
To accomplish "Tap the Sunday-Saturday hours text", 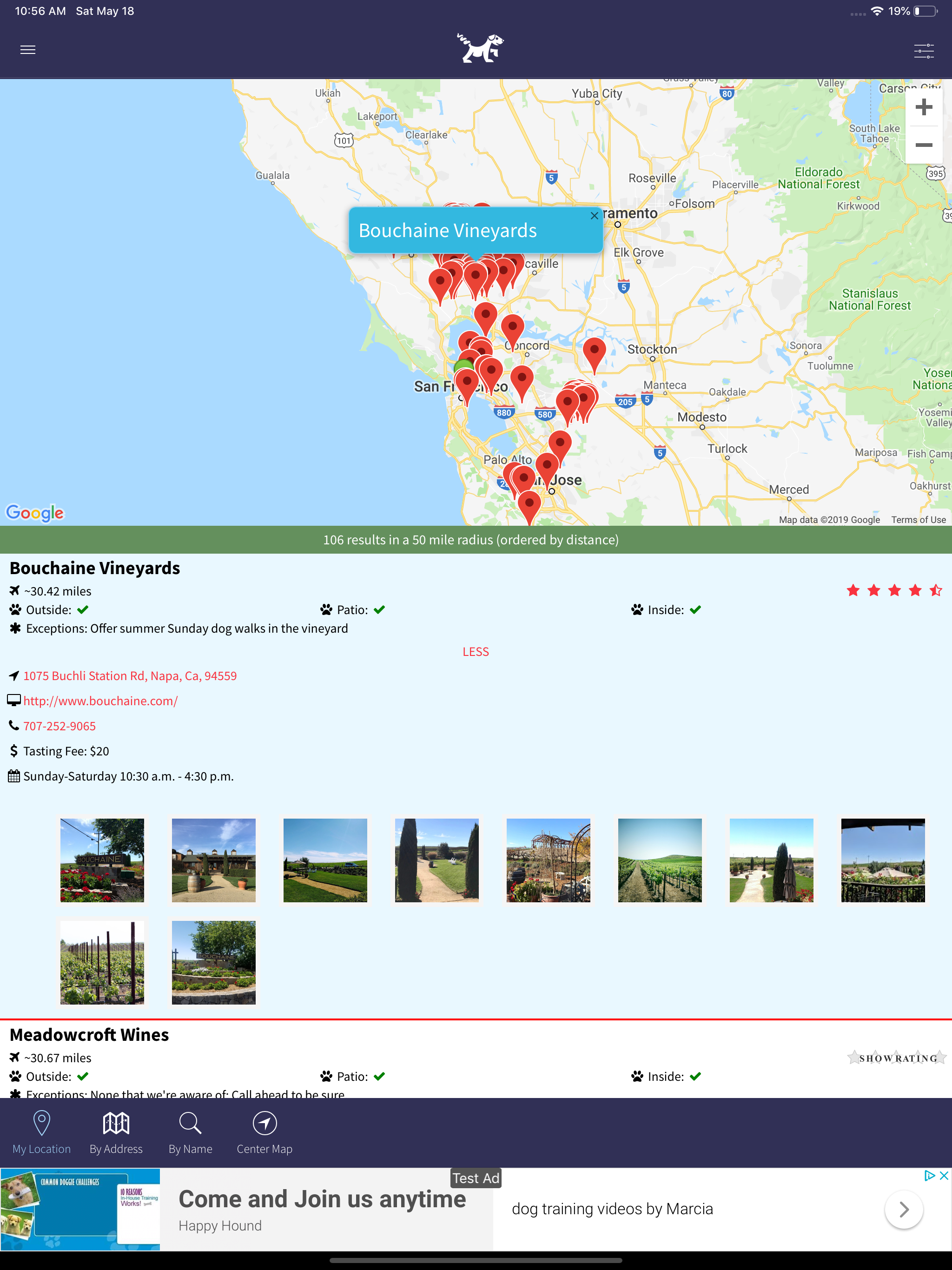I will (129, 776).
